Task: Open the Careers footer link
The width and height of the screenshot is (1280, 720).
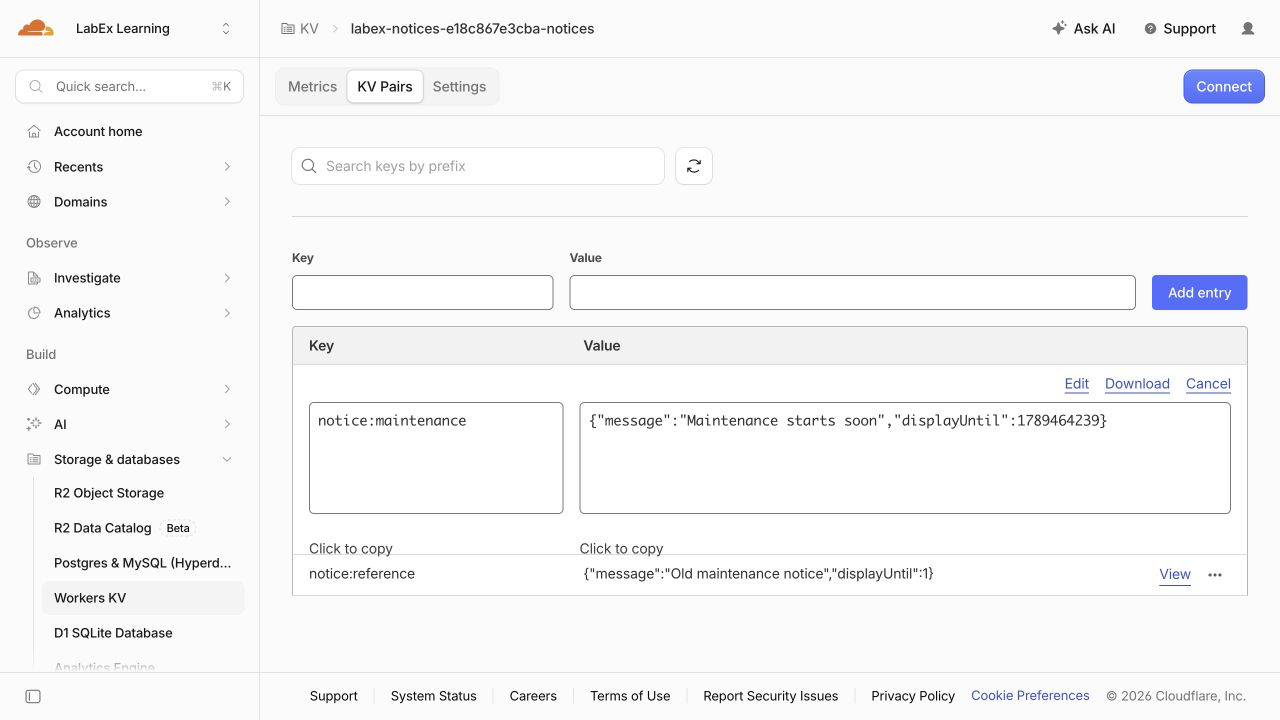Action: pyautogui.click(x=533, y=696)
